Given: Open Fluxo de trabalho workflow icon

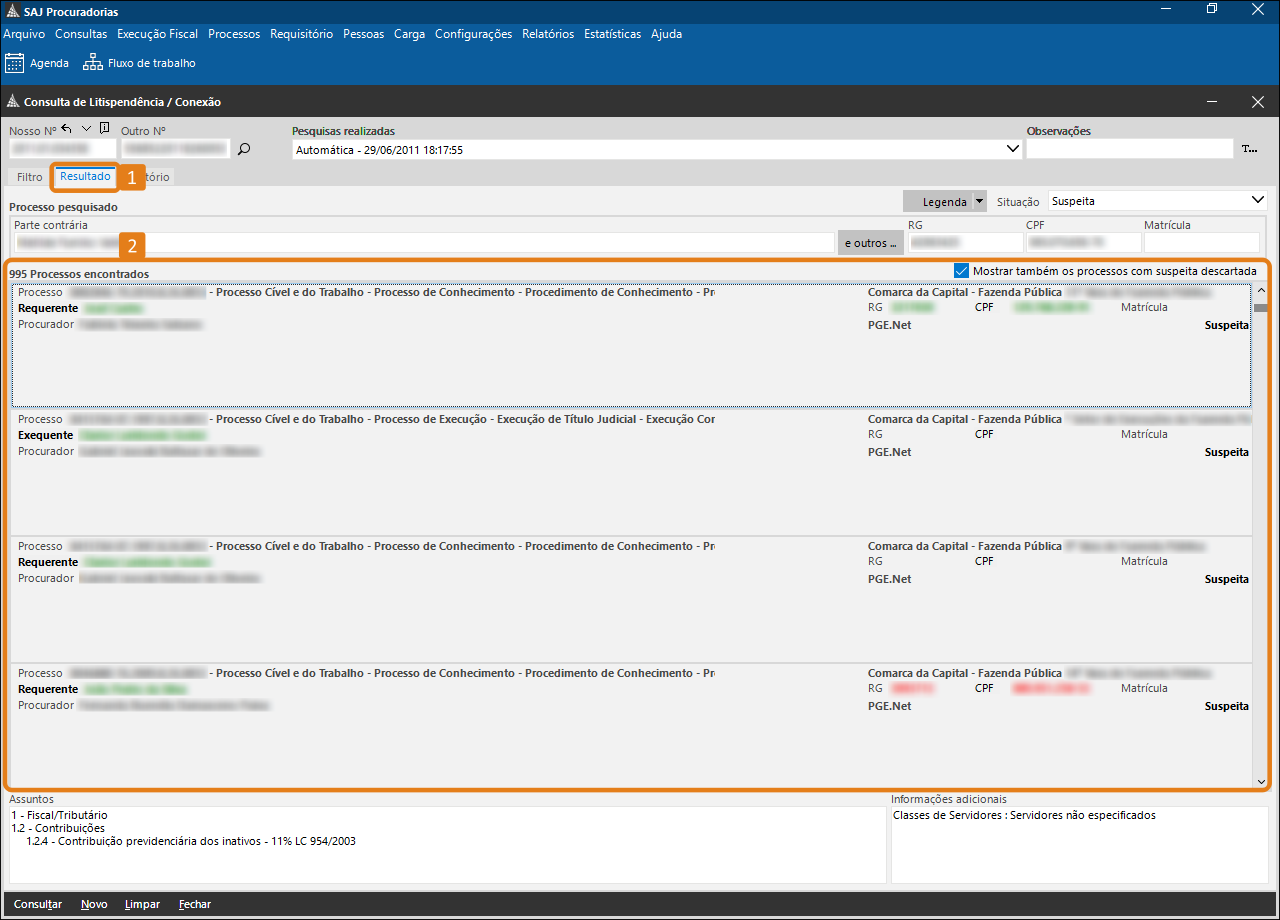Looking at the screenshot, I should (x=93, y=63).
